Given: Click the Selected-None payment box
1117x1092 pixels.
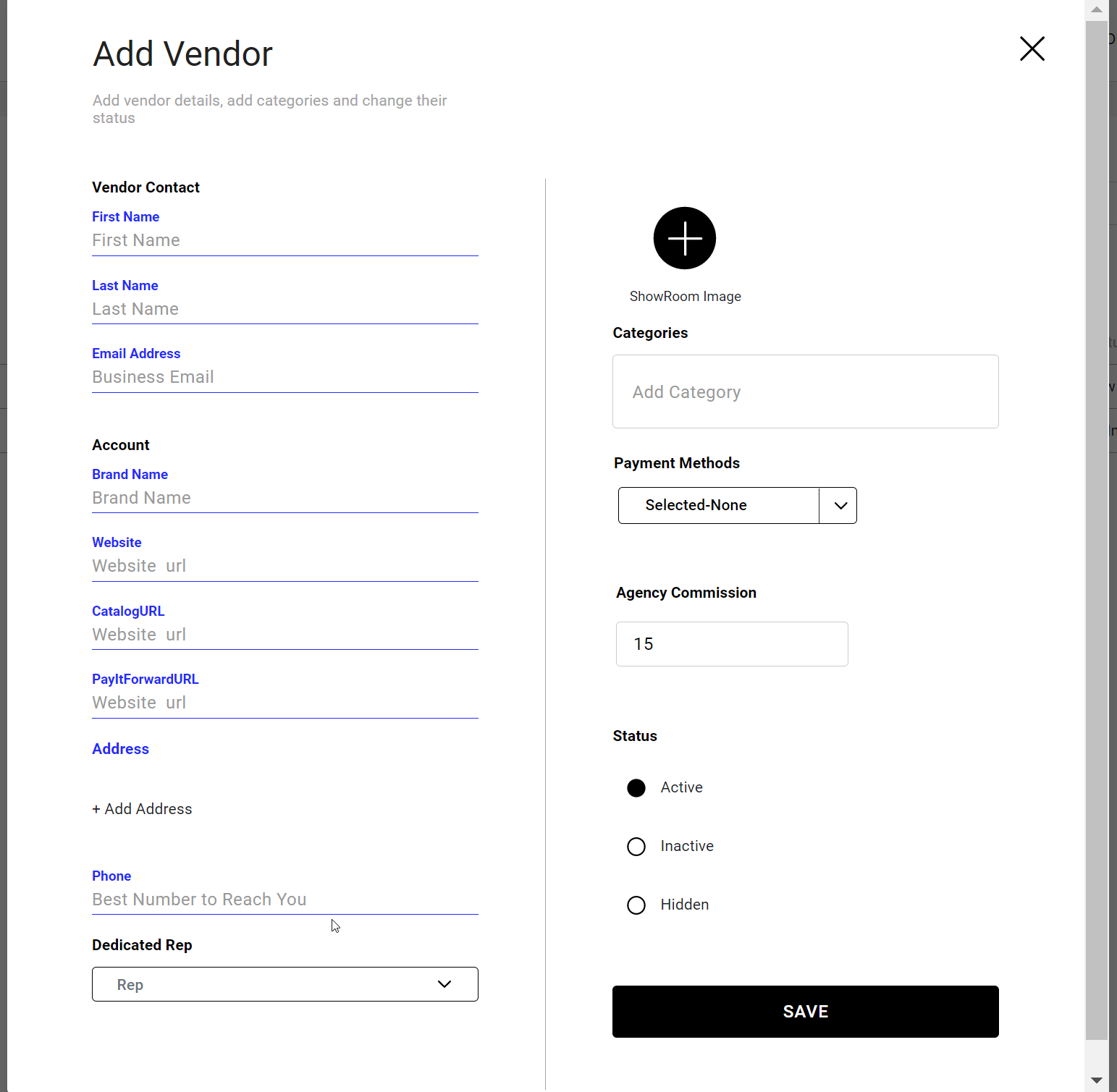Looking at the screenshot, I should point(718,505).
